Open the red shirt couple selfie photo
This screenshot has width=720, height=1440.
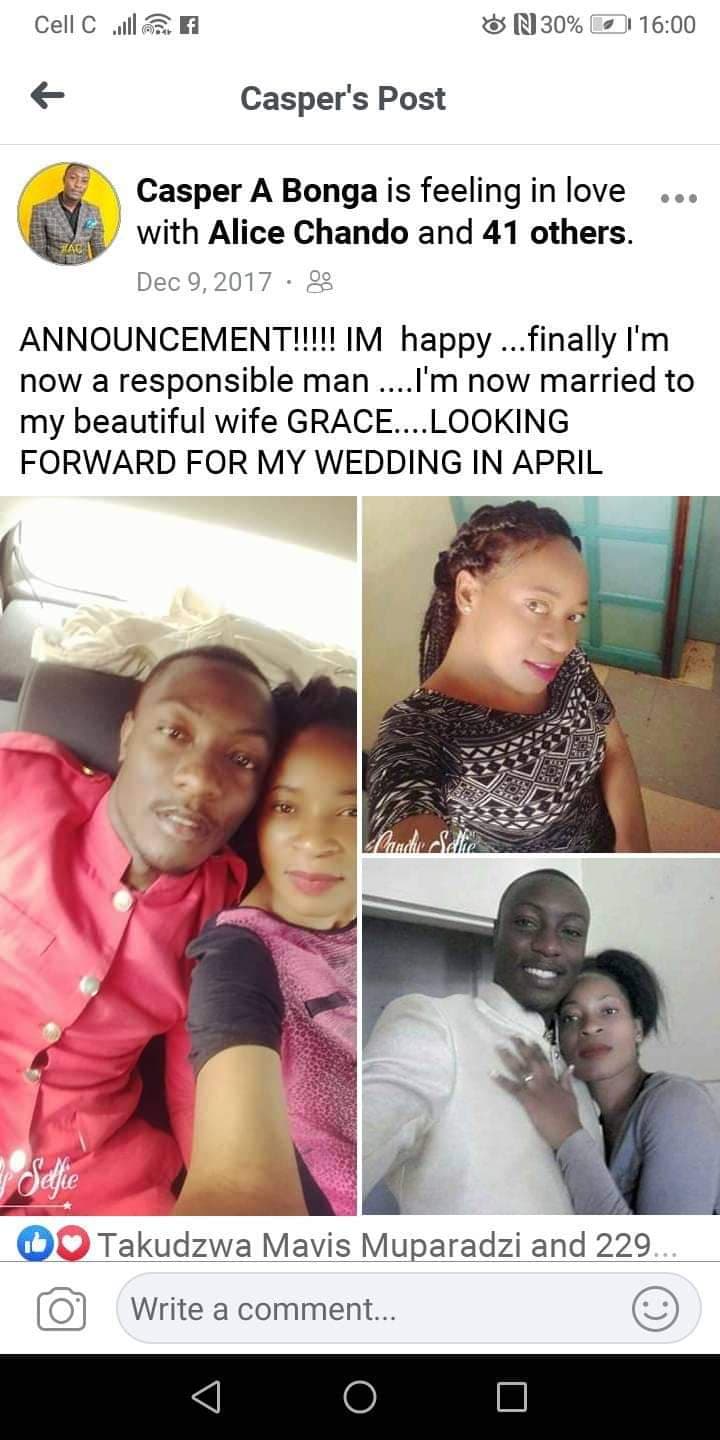178,855
